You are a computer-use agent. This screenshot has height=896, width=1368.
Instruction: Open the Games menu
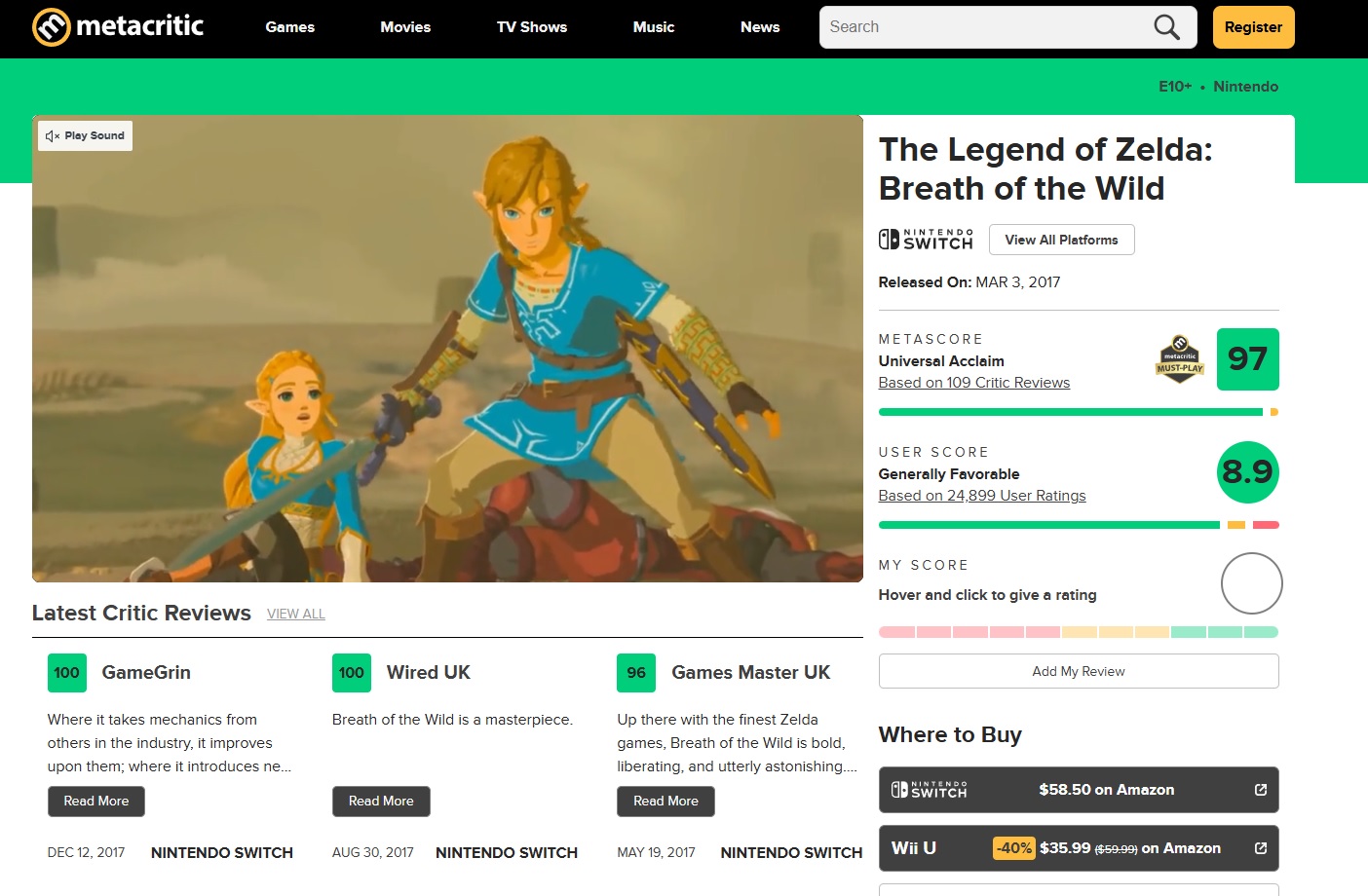(x=289, y=27)
